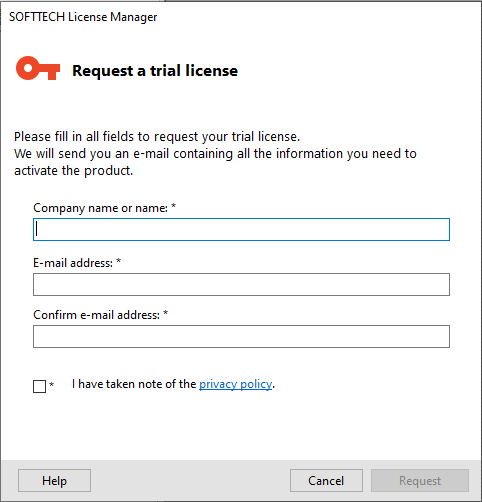The width and height of the screenshot is (482, 502).
Task: Click "I have taken note of the" text
Action: 134,384
